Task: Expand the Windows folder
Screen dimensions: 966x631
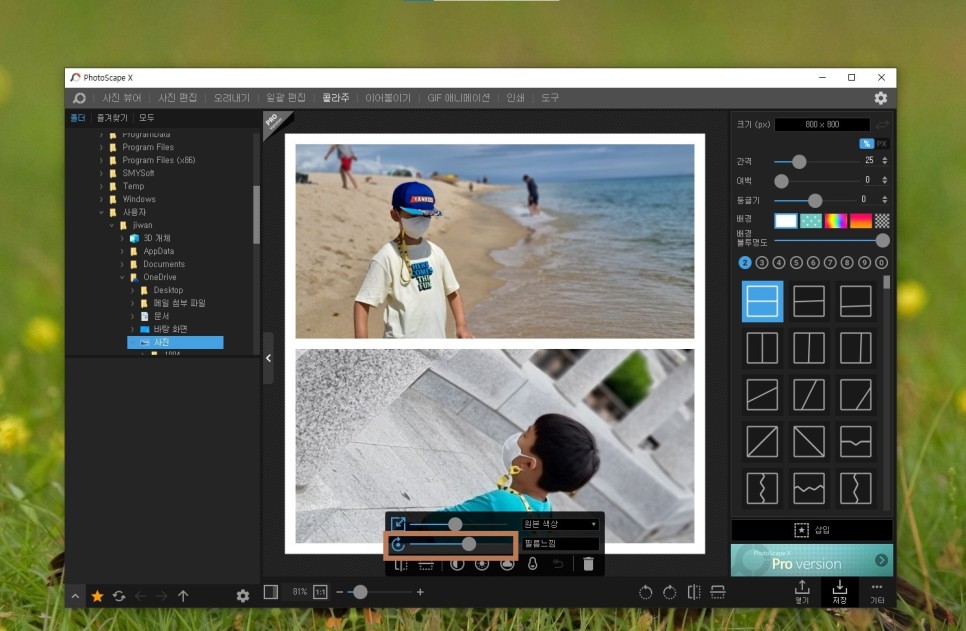Action: coord(102,199)
